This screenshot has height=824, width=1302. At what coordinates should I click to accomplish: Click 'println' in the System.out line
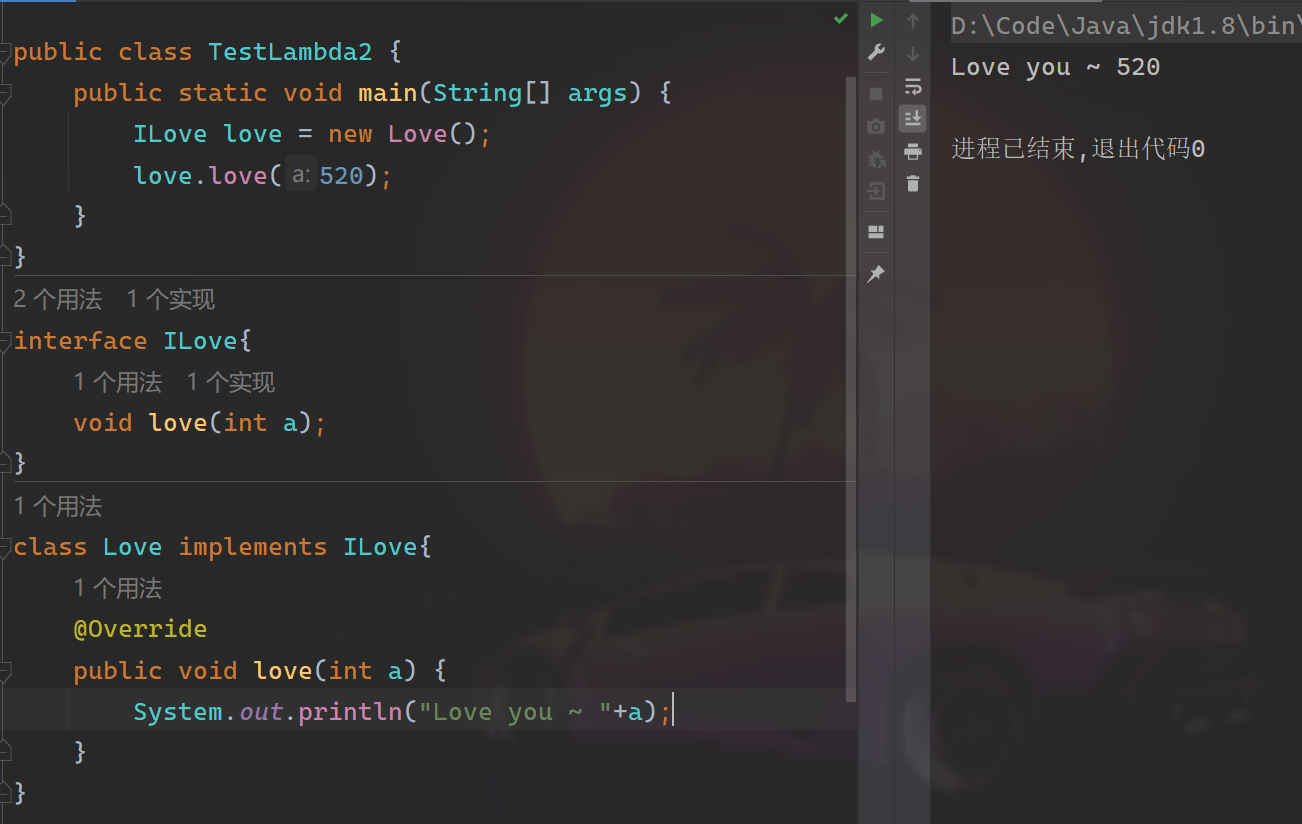coord(350,712)
